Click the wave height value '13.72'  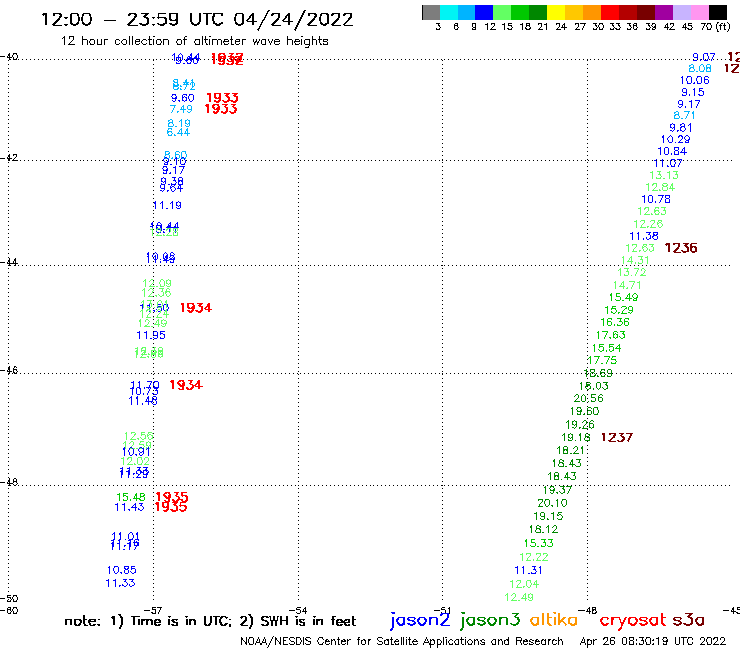[x=631, y=272]
